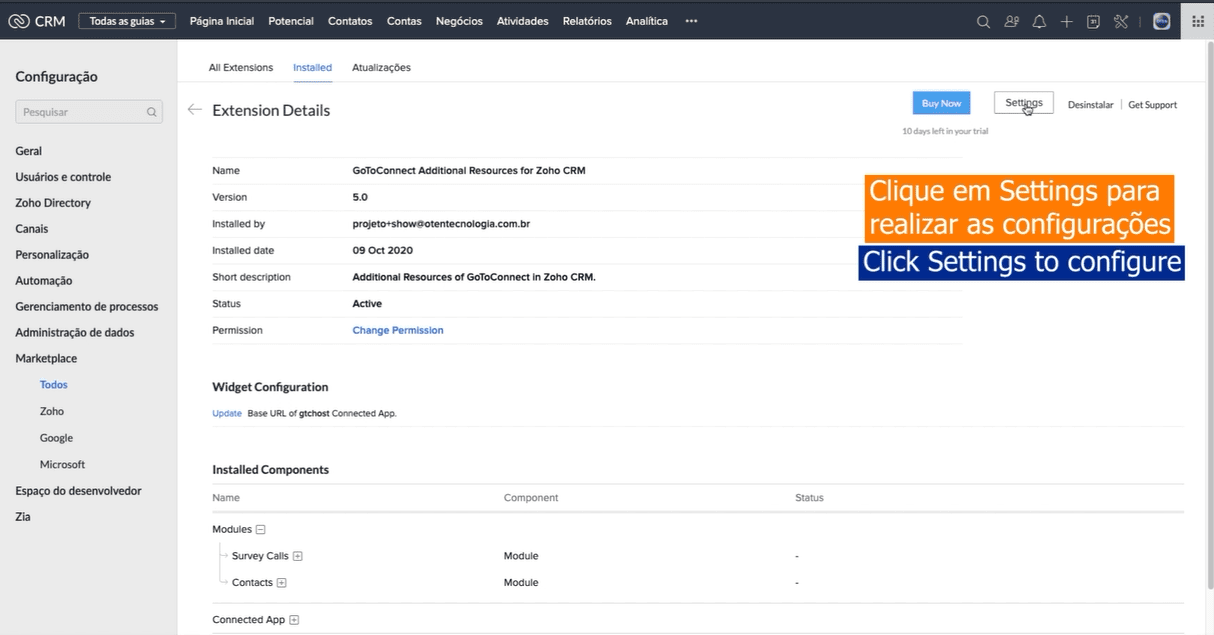This screenshot has width=1214, height=635.
Task: Click the user profile avatar
Action: (1161, 21)
